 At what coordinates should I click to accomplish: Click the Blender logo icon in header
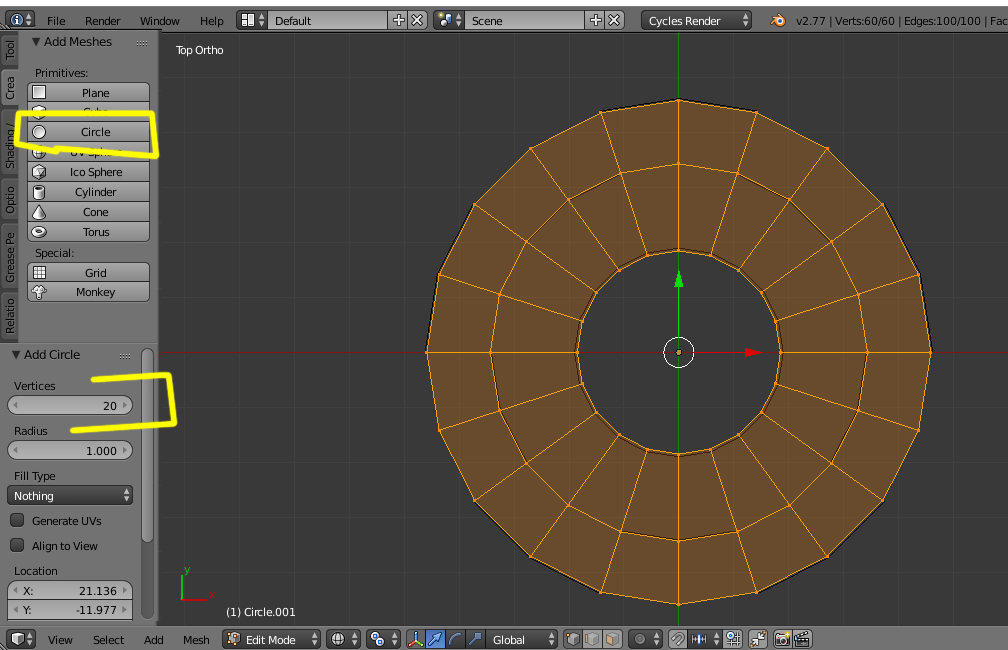tap(779, 20)
